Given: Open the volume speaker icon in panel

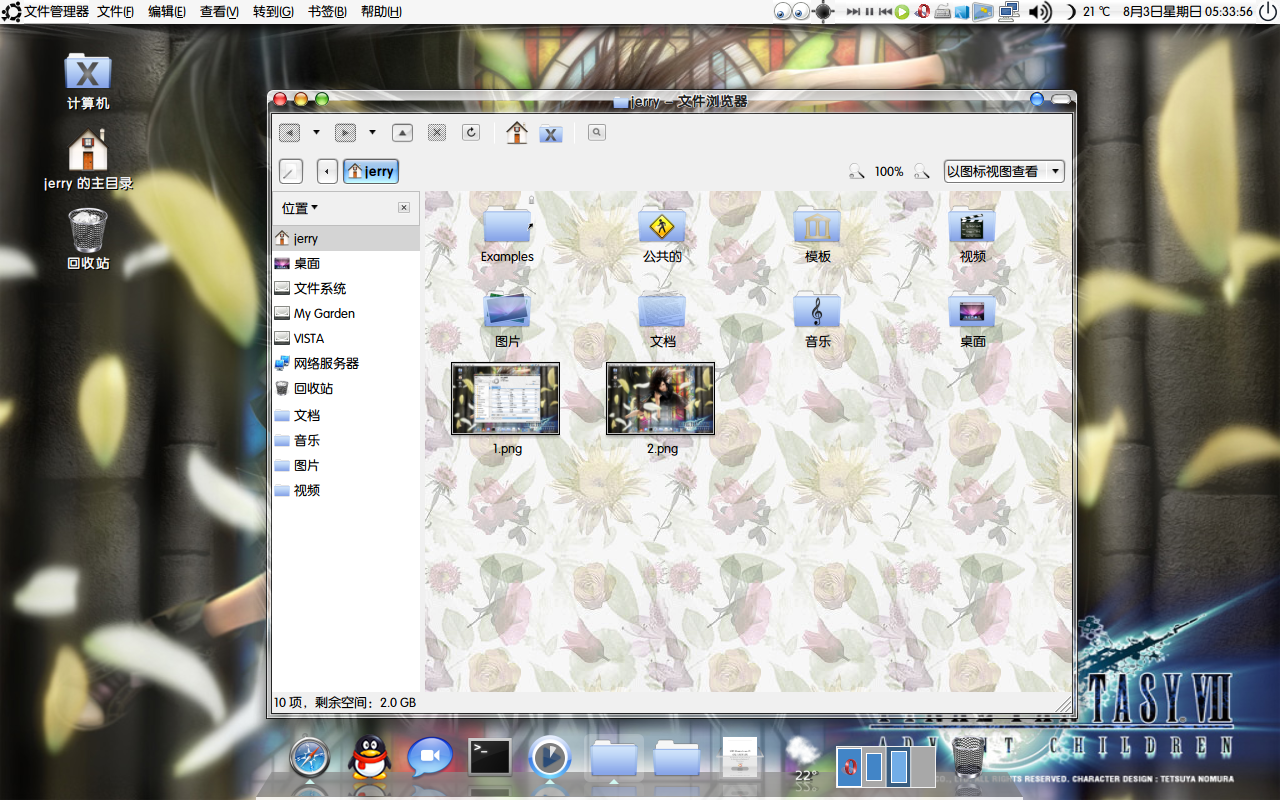Looking at the screenshot, I should coord(1040,12).
